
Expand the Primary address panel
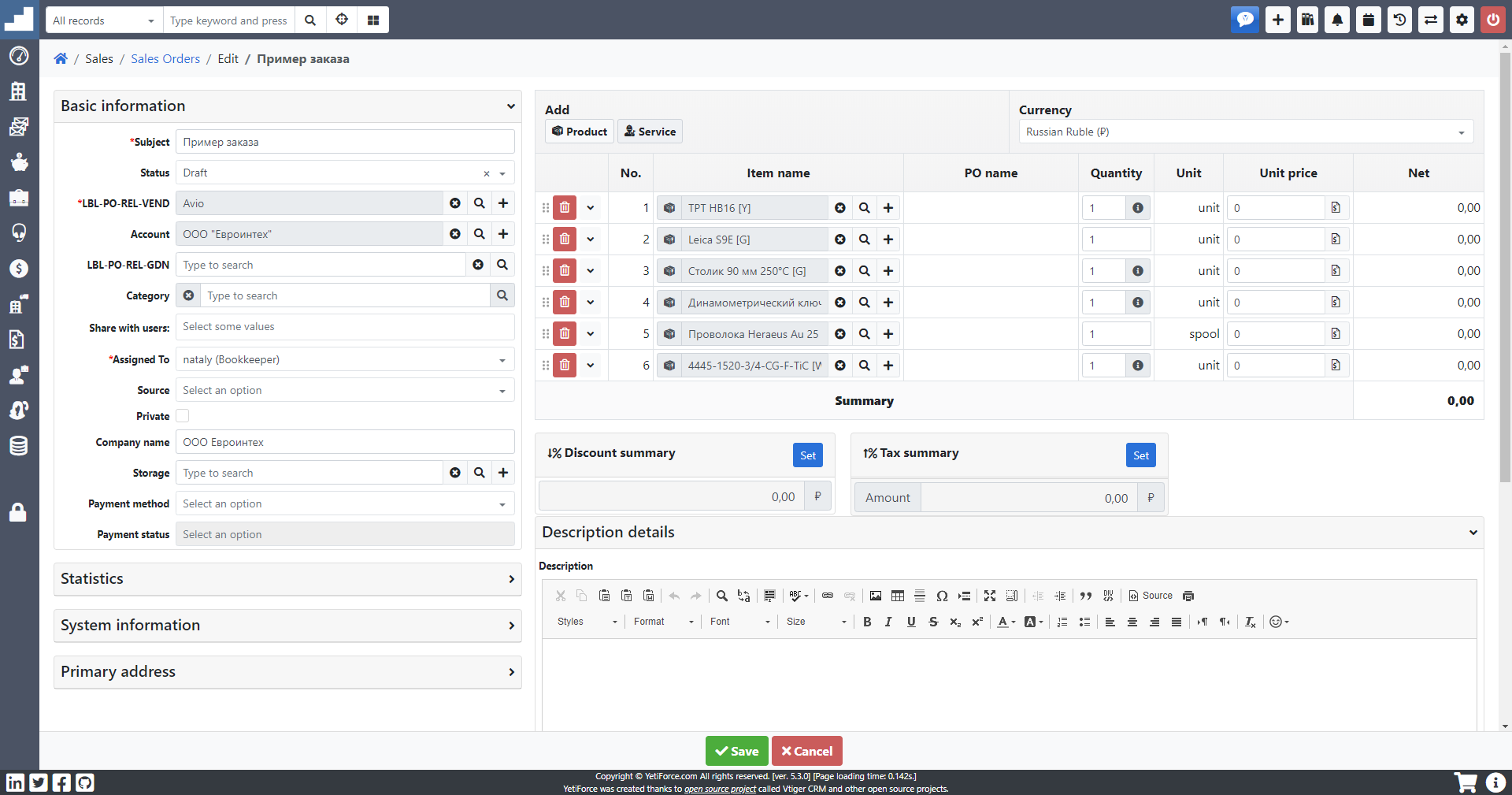point(287,671)
